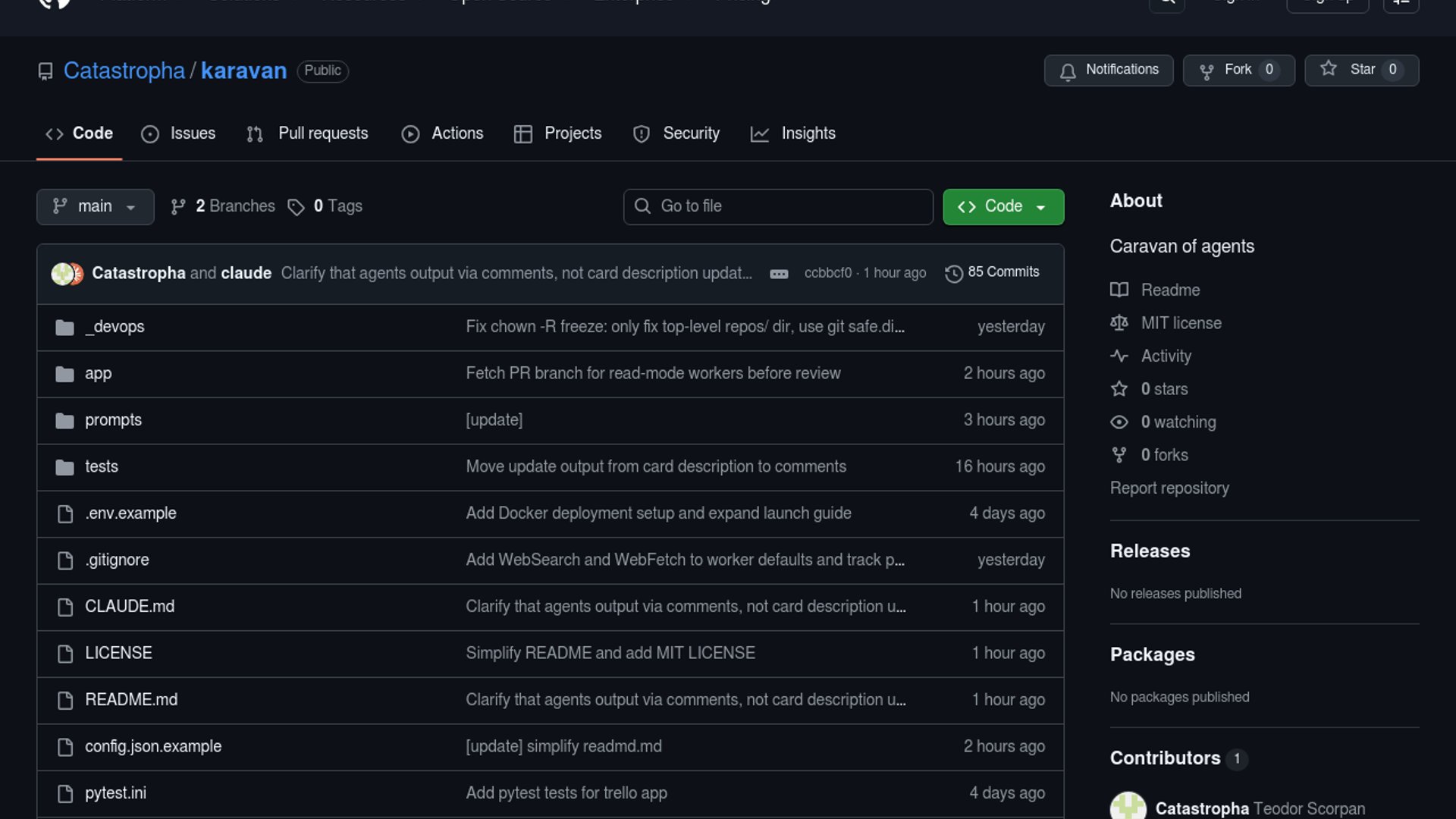This screenshot has height=819, width=1456.
Task: Click the Fork icon button
Action: pos(1207,71)
